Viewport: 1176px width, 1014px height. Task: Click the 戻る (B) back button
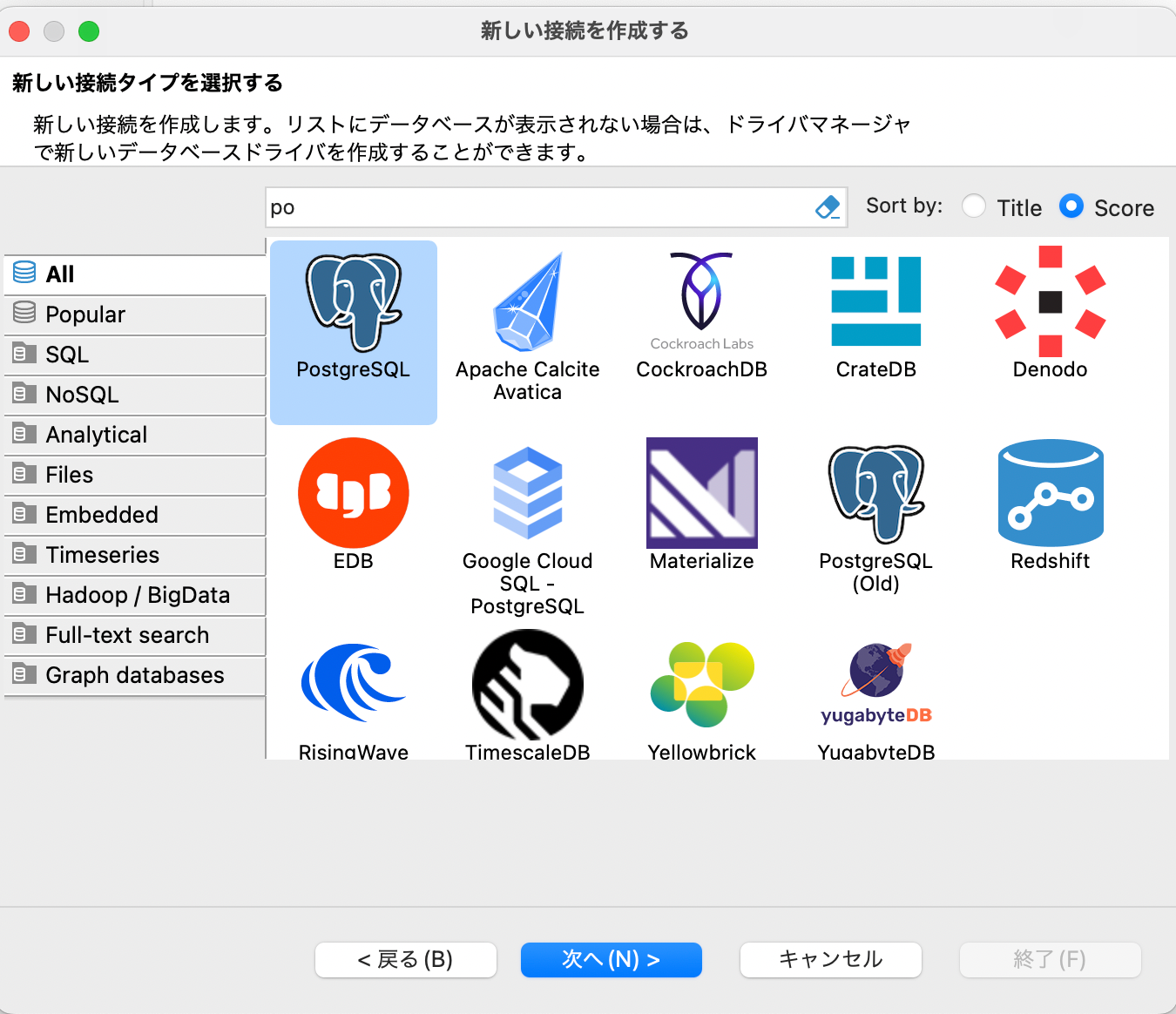pos(406,960)
